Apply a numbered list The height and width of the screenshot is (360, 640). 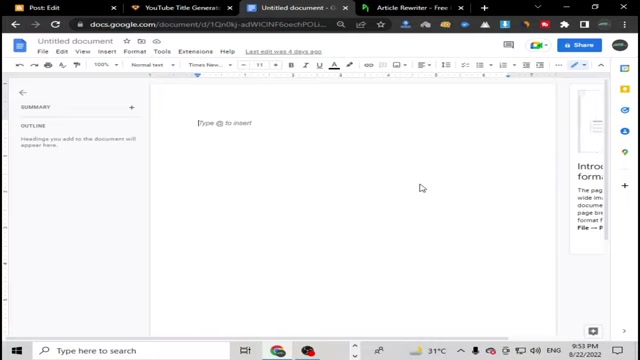pos(503,65)
